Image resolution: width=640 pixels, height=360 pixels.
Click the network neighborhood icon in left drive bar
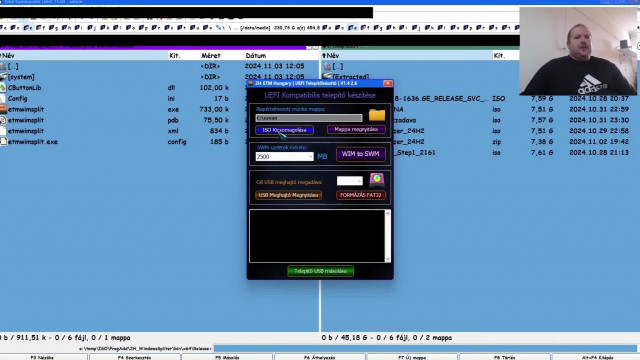(x=219, y=28)
